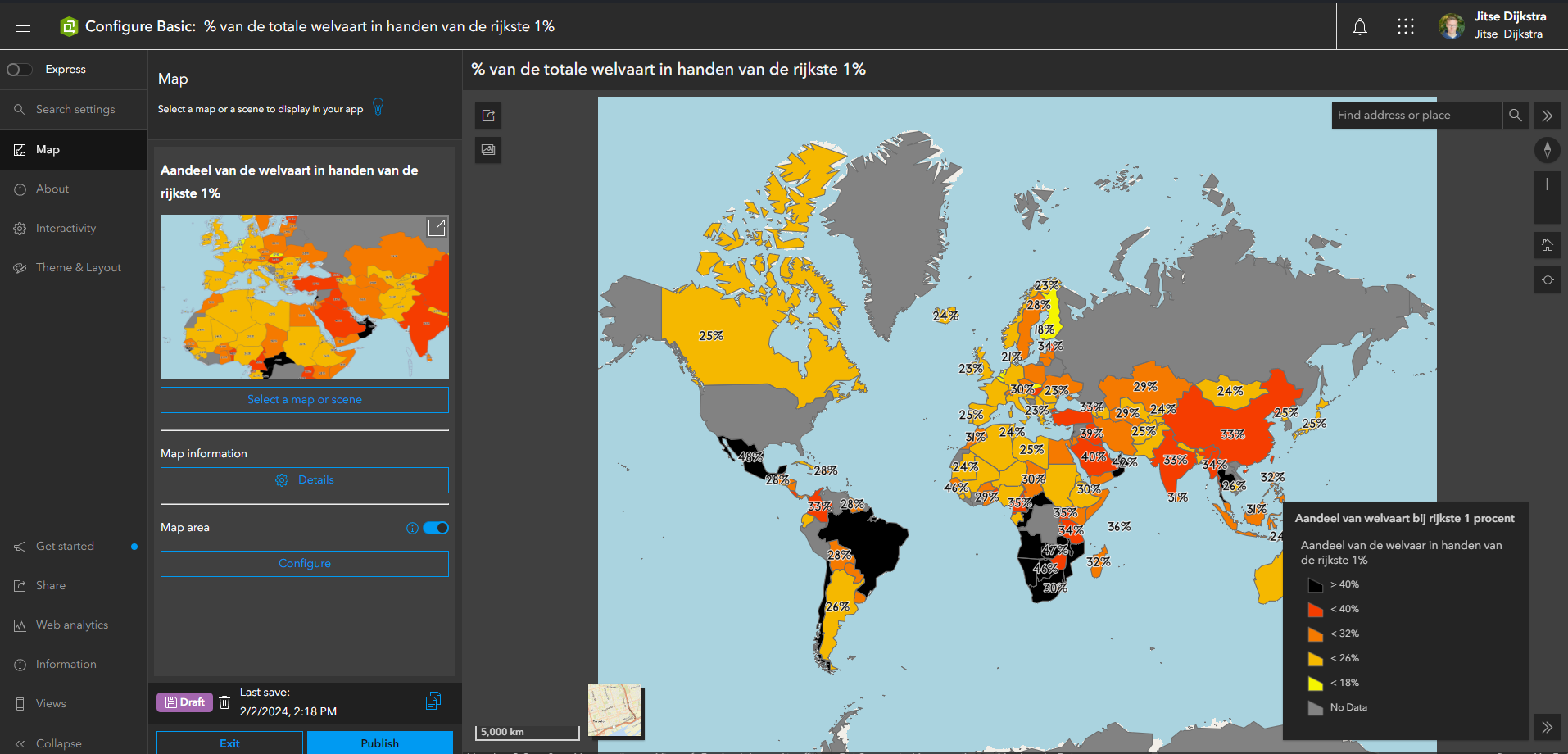Open notifications bell

point(1360,27)
